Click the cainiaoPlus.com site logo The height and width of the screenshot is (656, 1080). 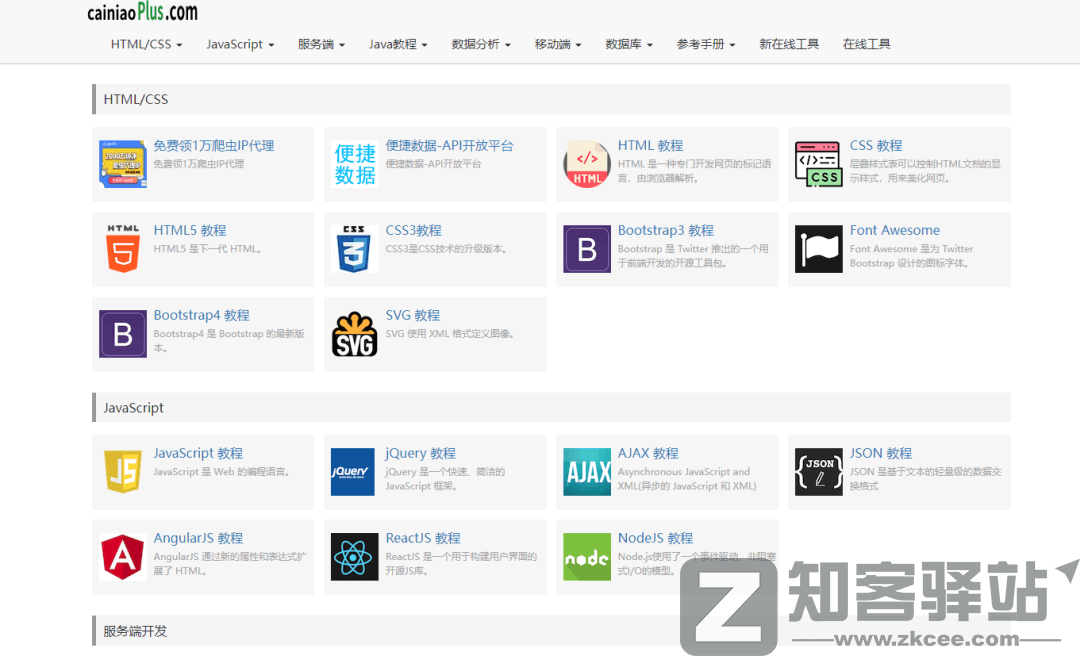(x=142, y=12)
